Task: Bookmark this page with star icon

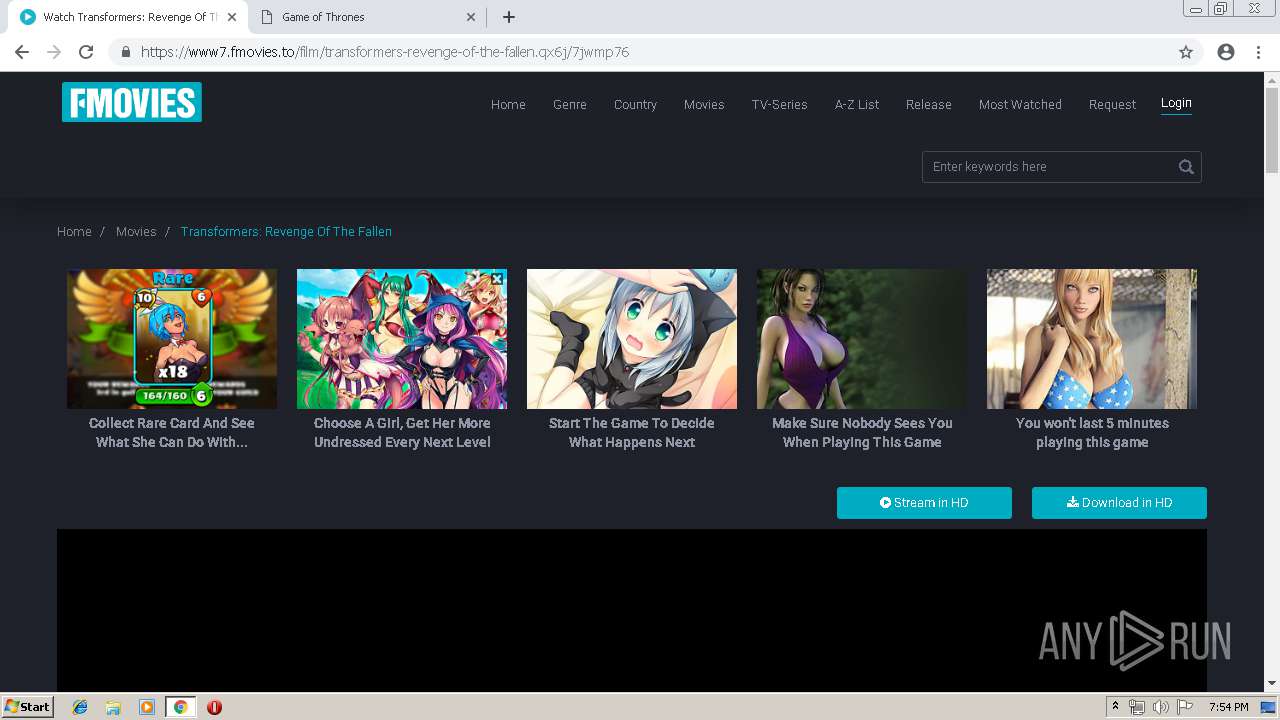Action: pyautogui.click(x=1186, y=52)
